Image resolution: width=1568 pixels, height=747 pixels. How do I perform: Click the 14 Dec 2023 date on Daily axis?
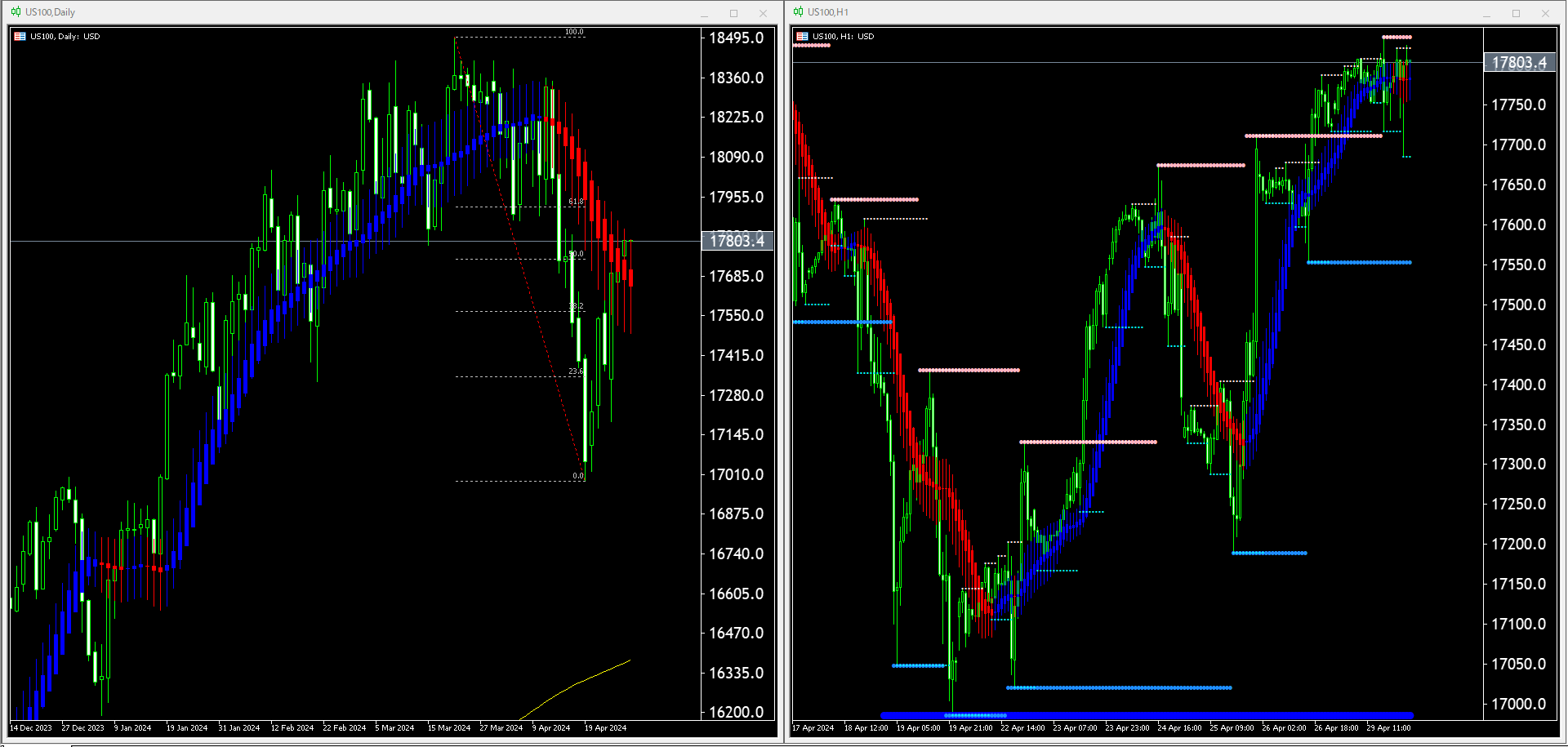31,728
